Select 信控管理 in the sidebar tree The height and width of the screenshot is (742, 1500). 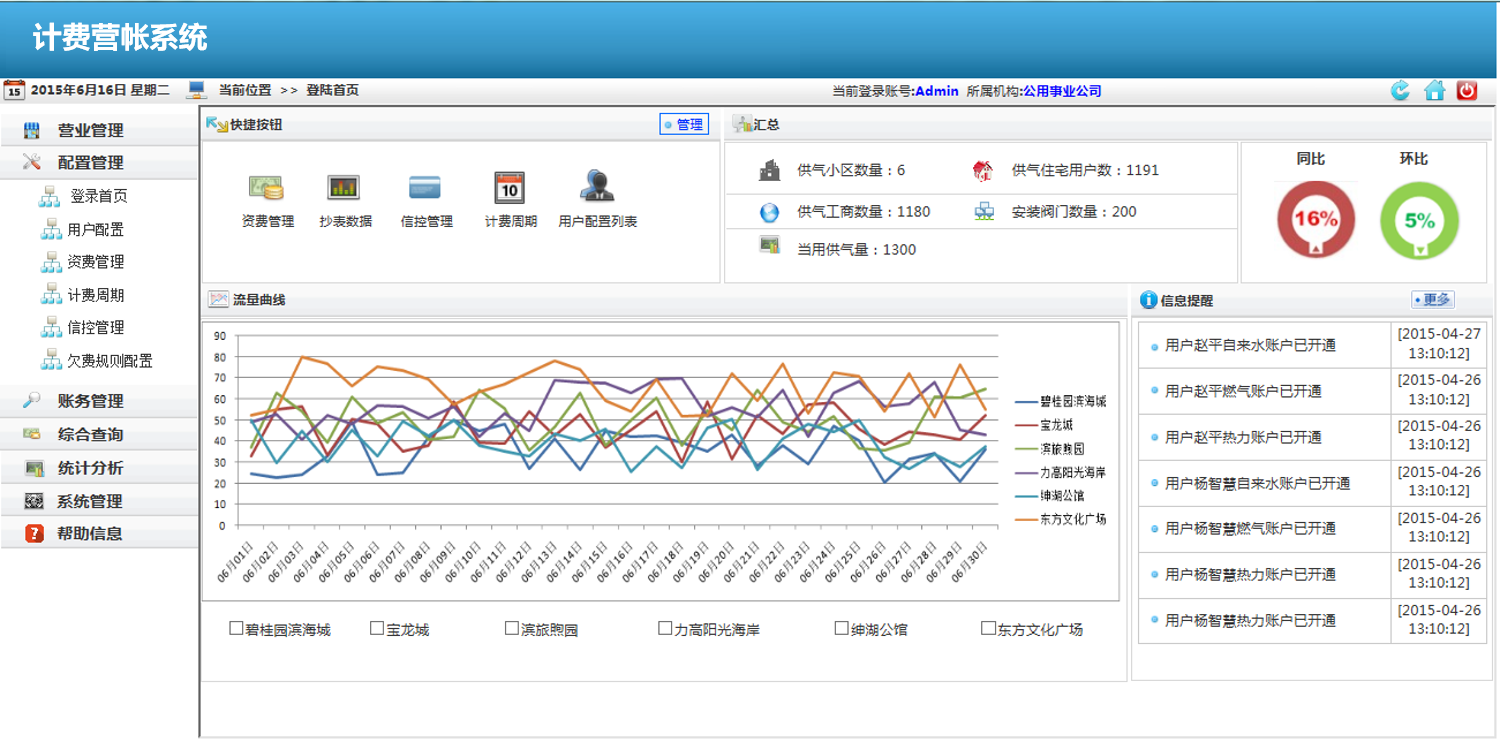coord(96,328)
